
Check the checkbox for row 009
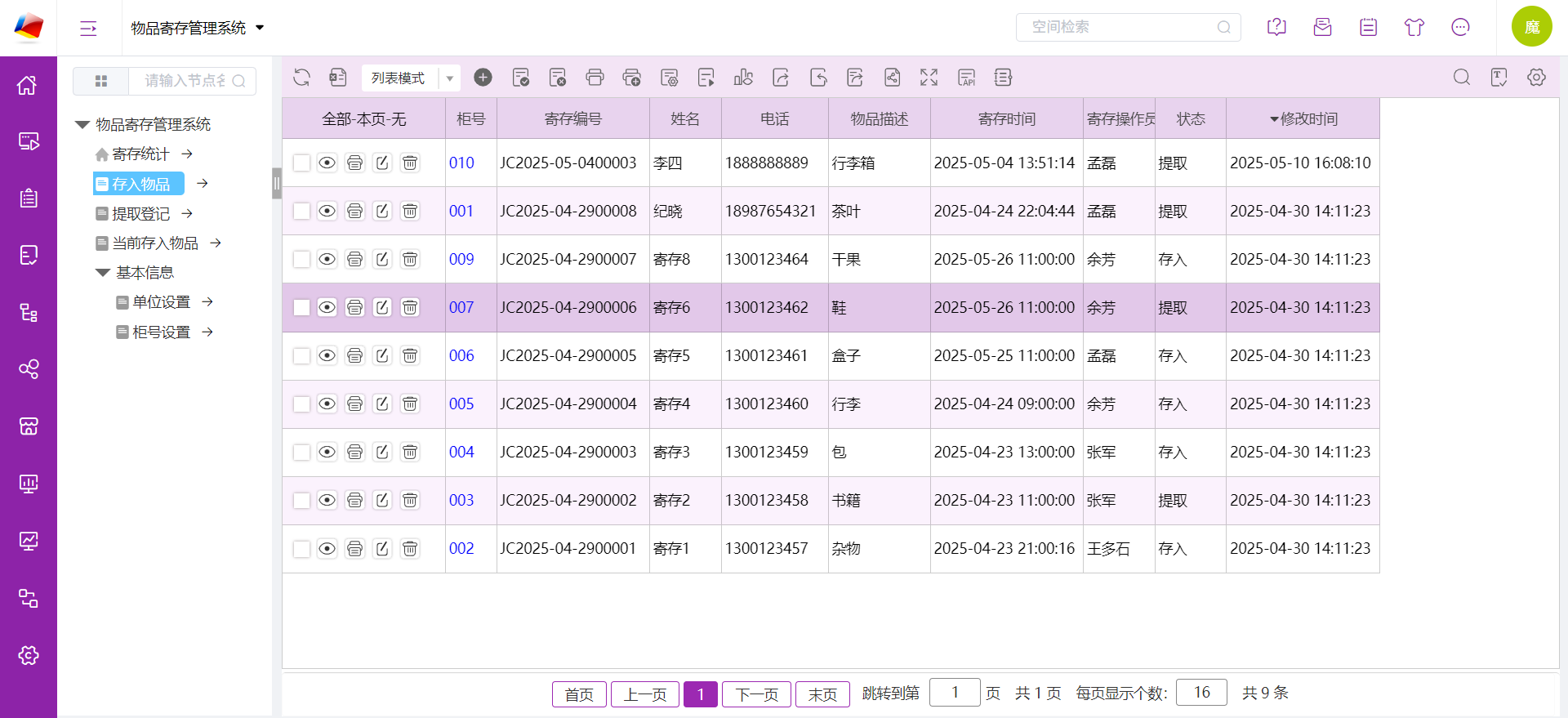301,259
